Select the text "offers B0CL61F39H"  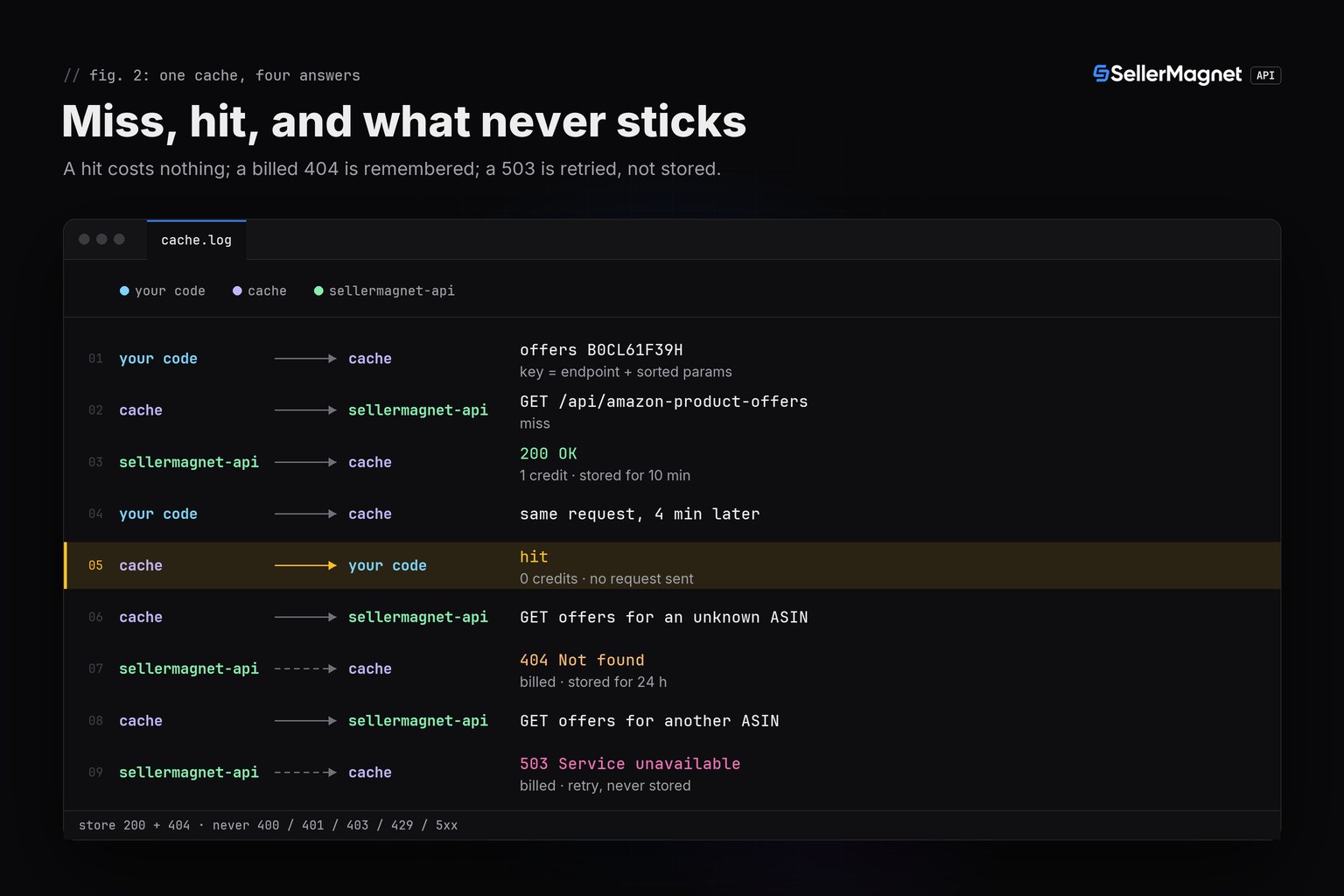[601, 350]
